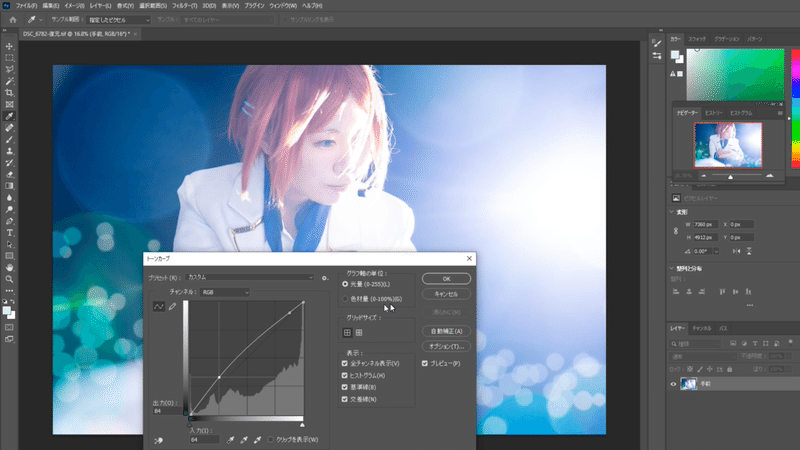Click the white input slider triangle under curve
The image size is (800, 450).
pyautogui.click(x=302, y=424)
